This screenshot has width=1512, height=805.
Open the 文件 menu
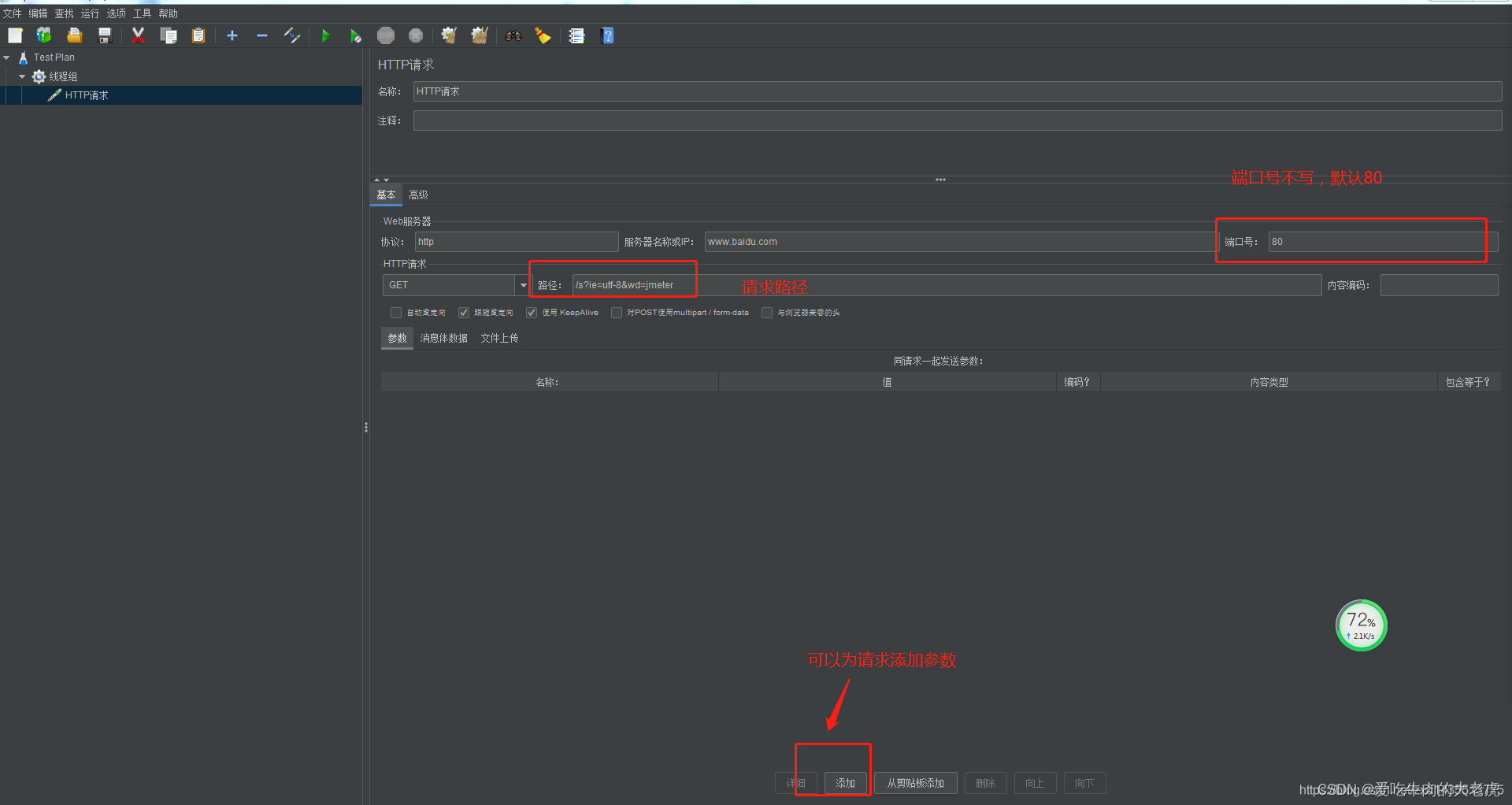pos(13,13)
